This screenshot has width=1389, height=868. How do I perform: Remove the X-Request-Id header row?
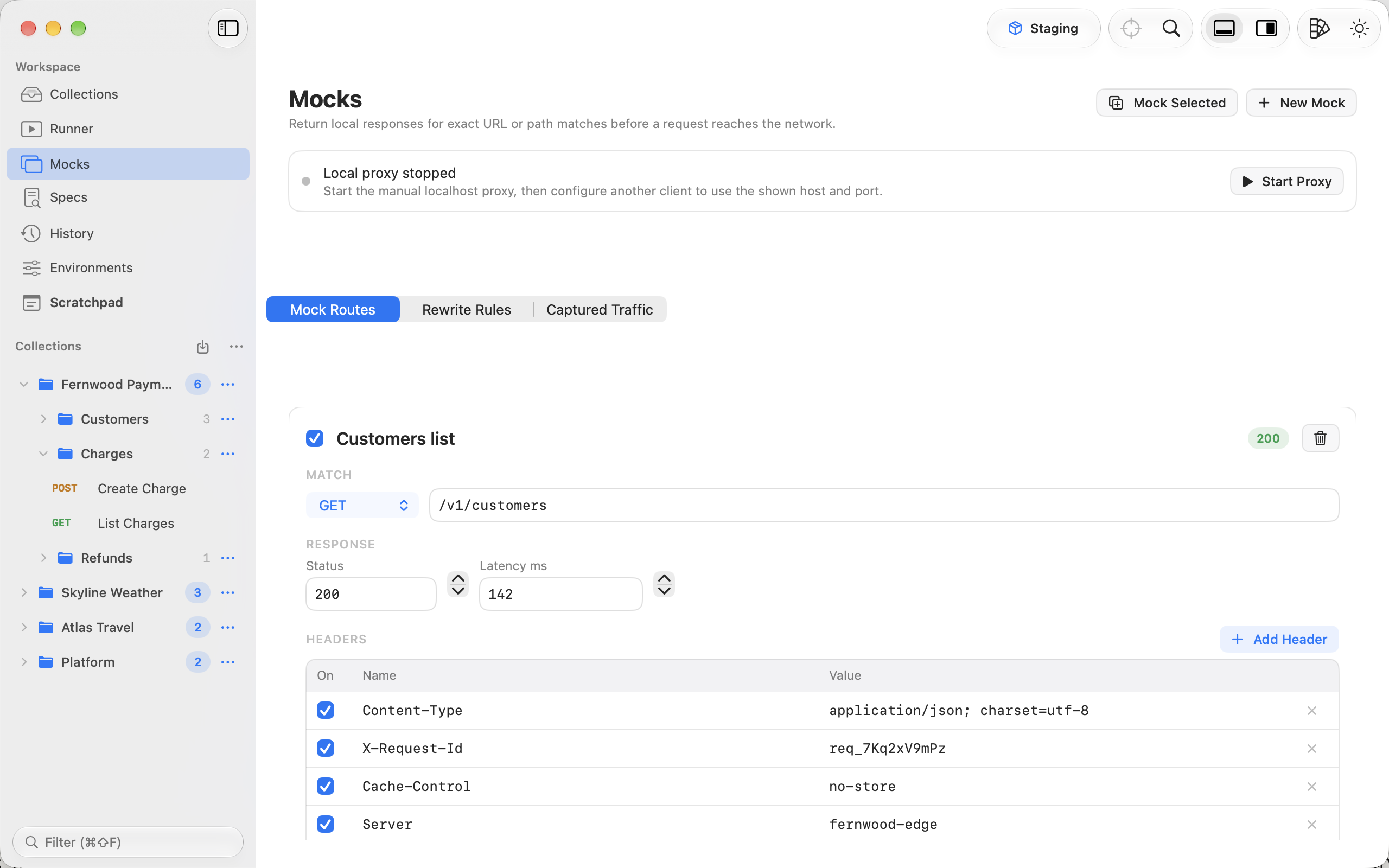tap(1311, 749)
